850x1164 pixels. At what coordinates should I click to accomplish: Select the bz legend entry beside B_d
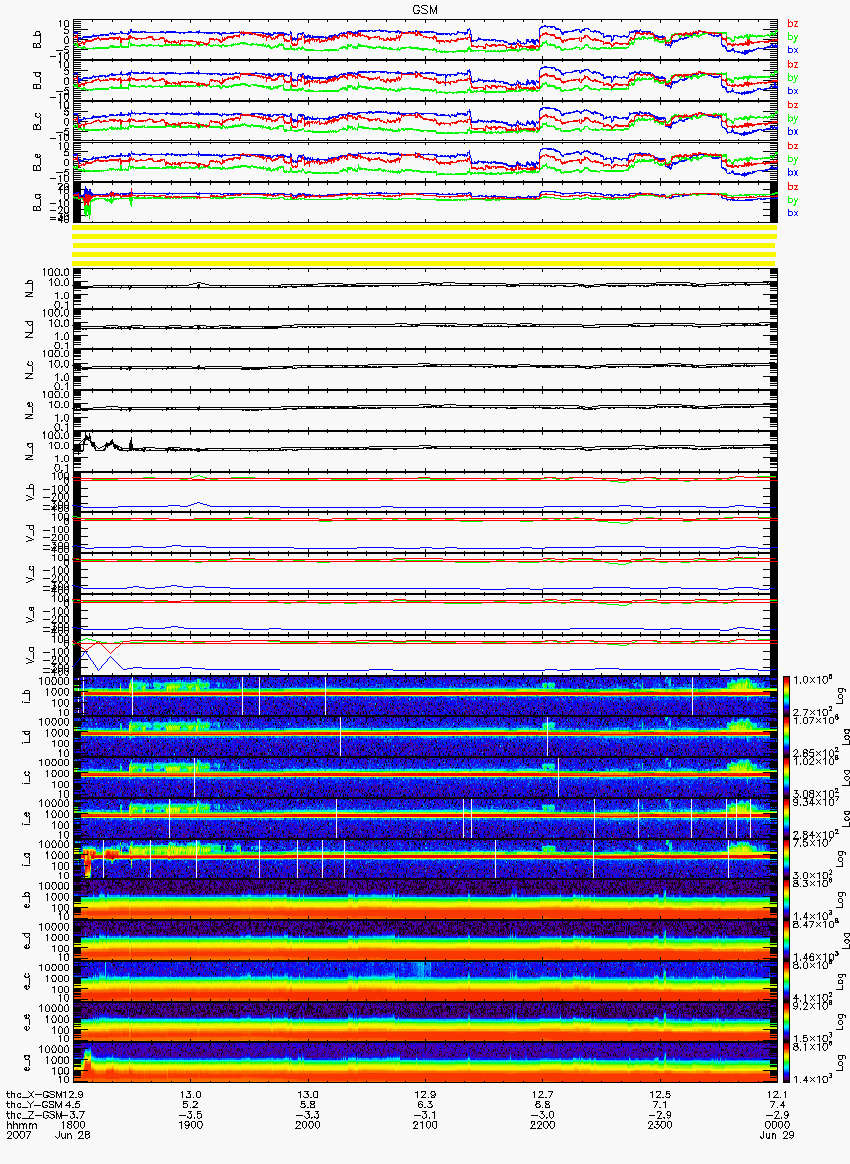pos(793,65)
